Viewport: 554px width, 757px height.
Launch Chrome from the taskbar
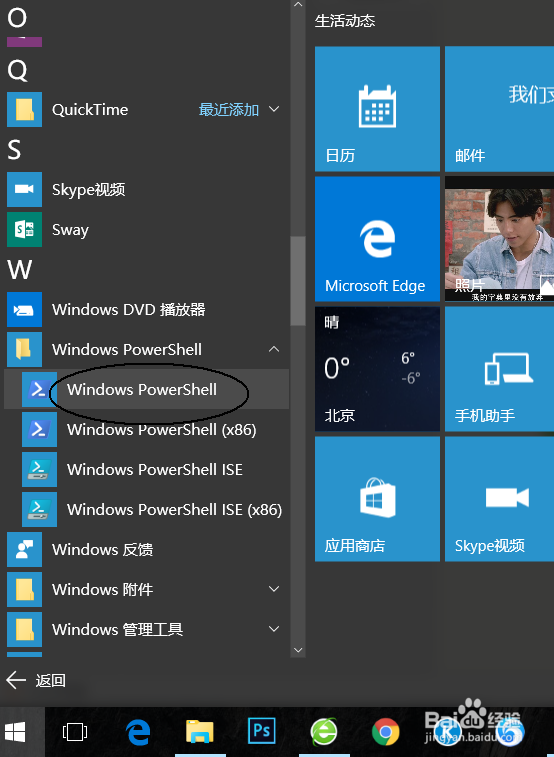coord(386,732)
